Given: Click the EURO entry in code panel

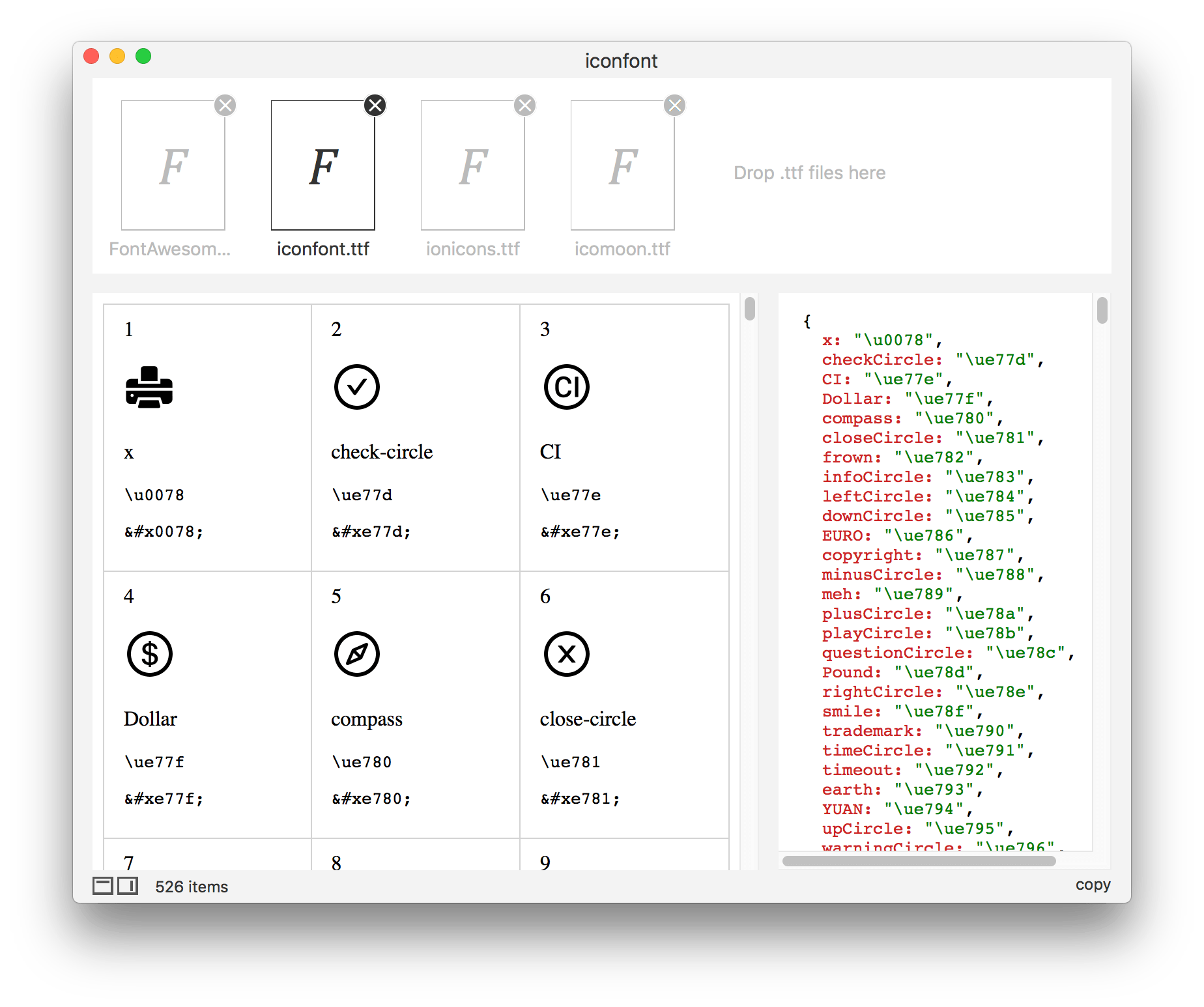Looking at the screenshot, I should [x=898, y=535].
